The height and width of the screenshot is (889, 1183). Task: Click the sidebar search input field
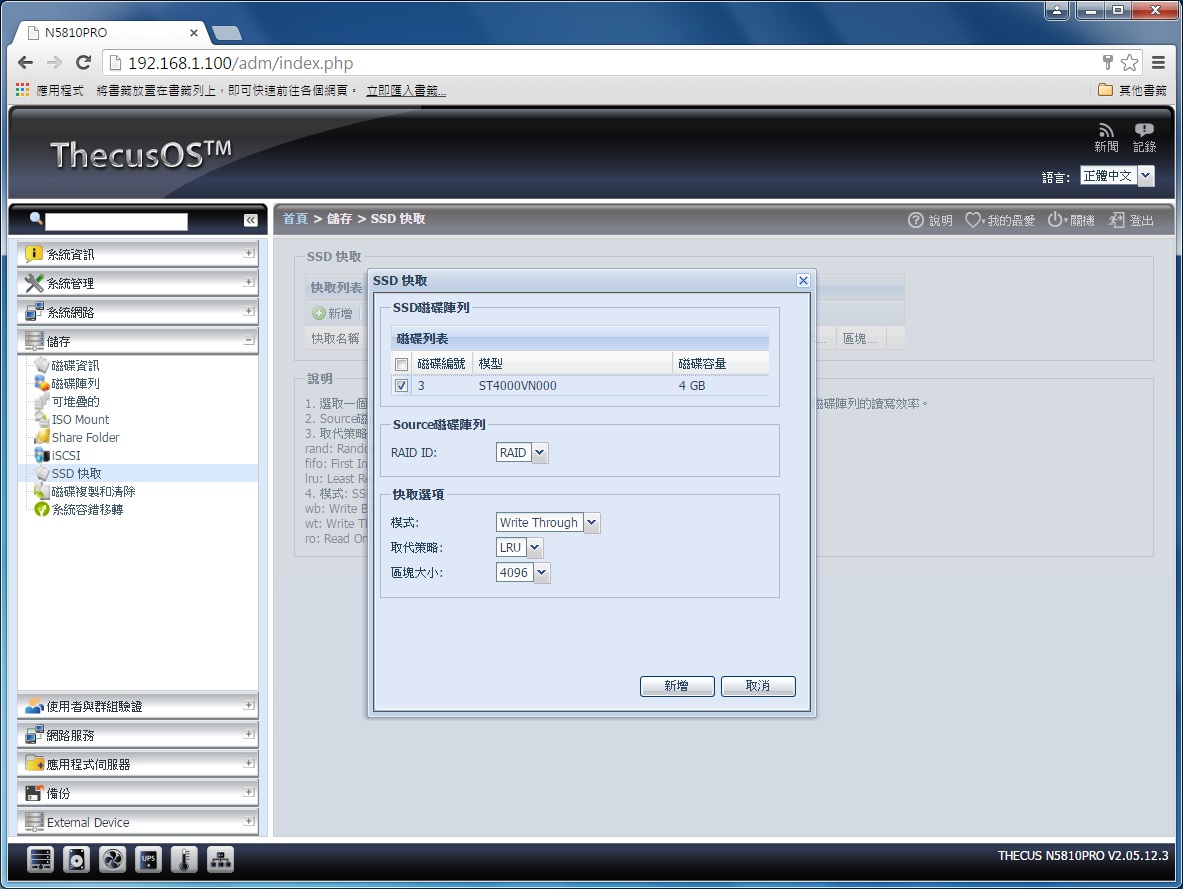click(116, 221)
